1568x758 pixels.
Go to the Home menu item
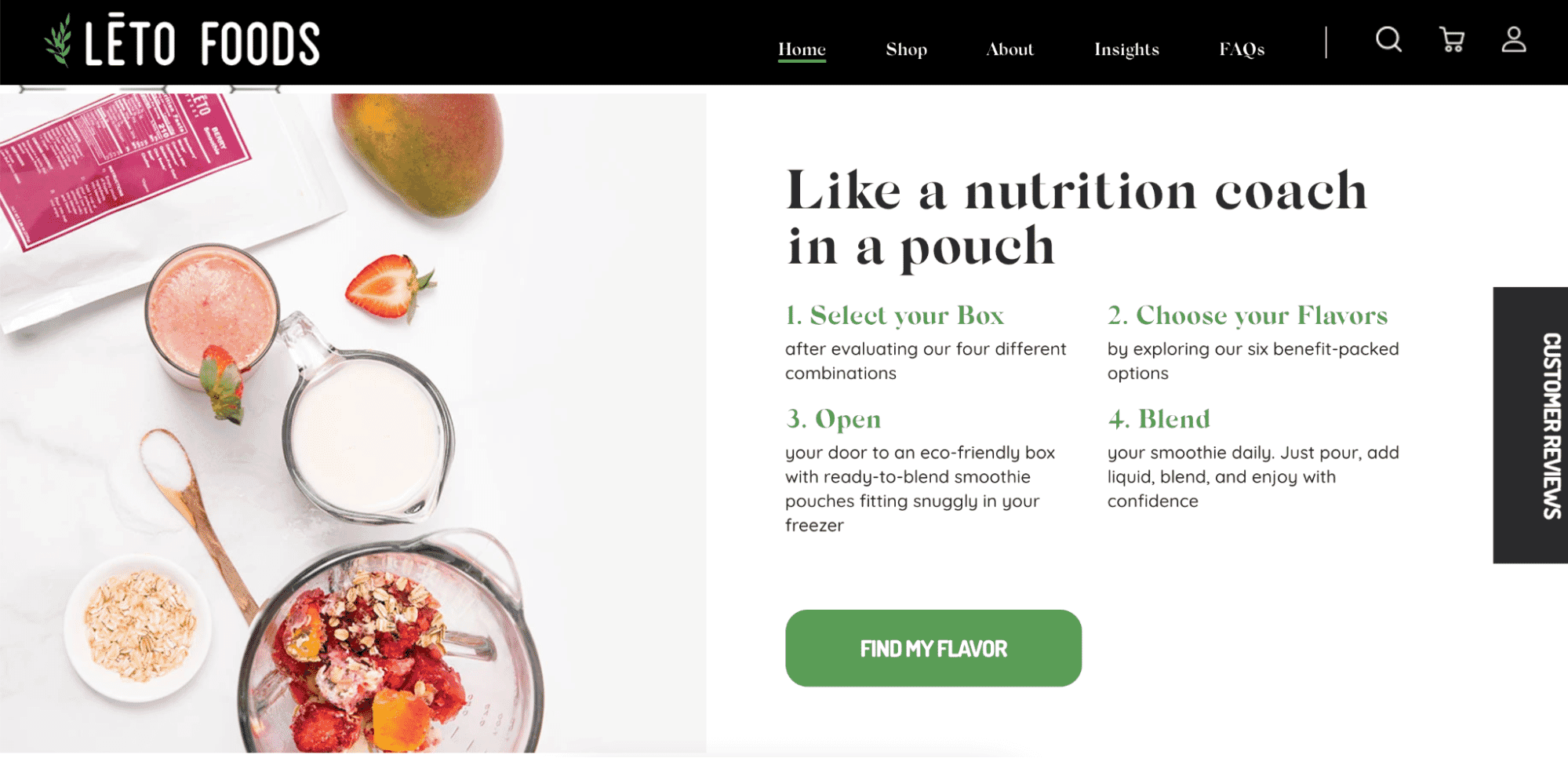pyautogui.click(x=802, y=49)
